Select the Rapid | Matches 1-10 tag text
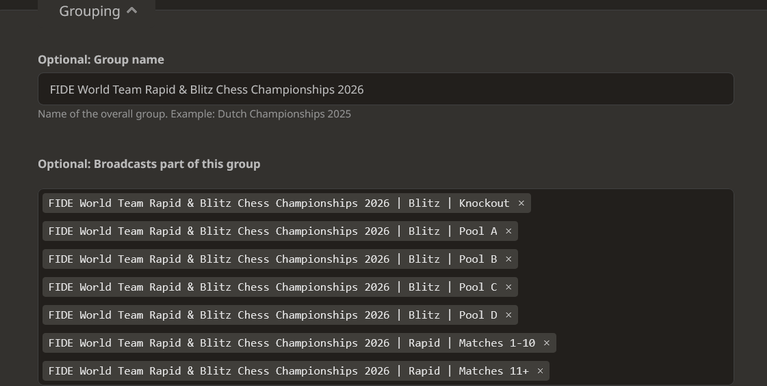Image resolution: width=767 pixels, height=386 pixels. pyautogui.click(x=292, y=343)
